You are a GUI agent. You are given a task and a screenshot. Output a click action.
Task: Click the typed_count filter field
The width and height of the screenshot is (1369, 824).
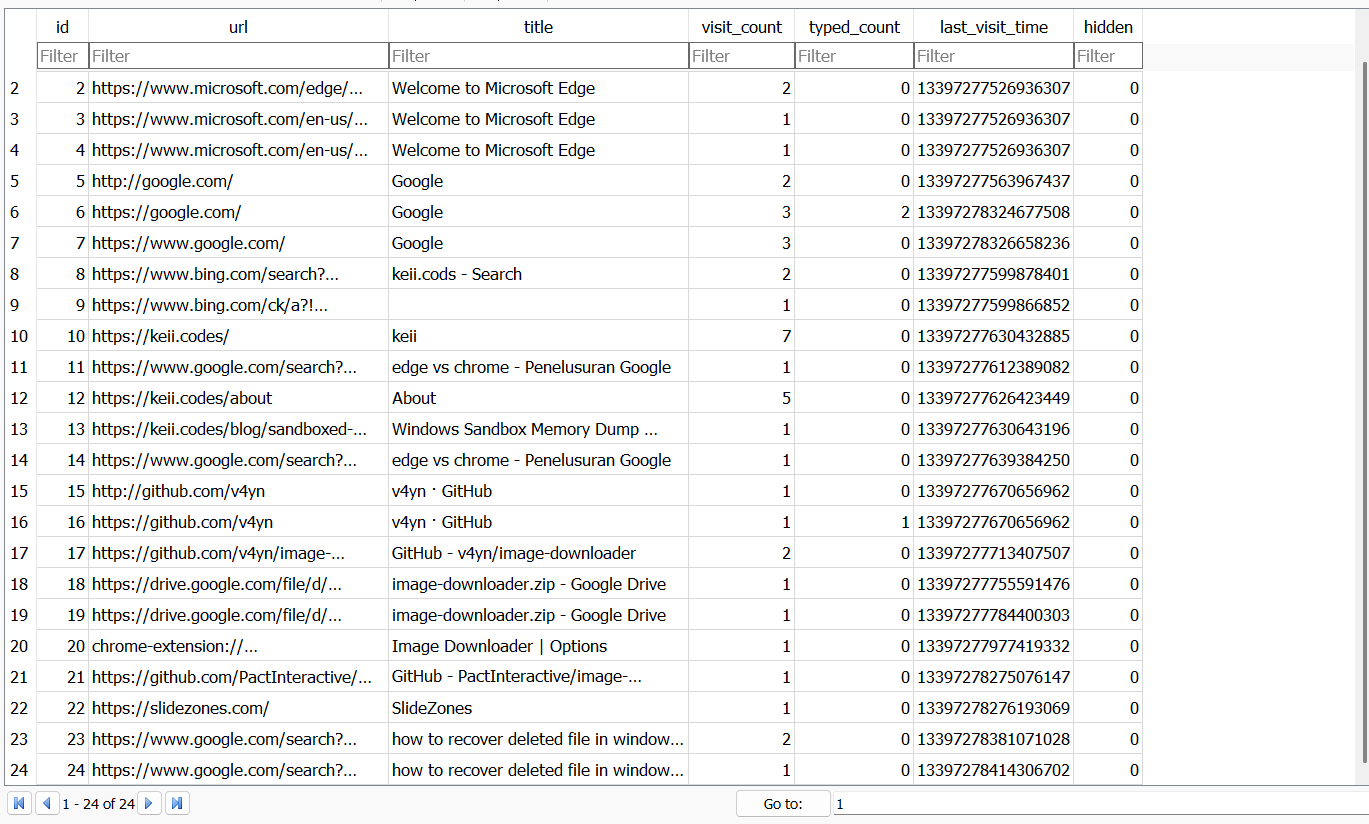pyautogui.click(x=854, y=56)
